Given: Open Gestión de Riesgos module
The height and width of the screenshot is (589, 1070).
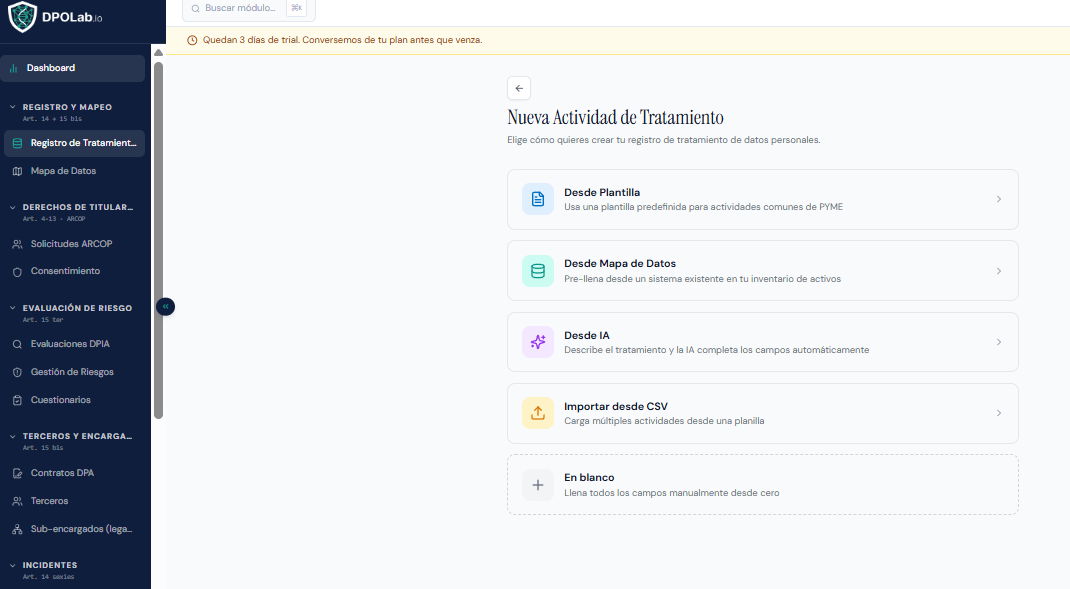Looking at the screenshot, I should (x=74, y=372).
